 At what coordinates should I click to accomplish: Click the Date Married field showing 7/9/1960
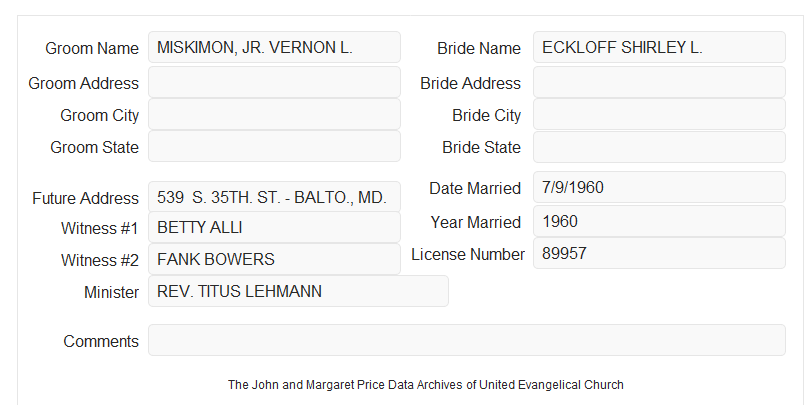659,187
